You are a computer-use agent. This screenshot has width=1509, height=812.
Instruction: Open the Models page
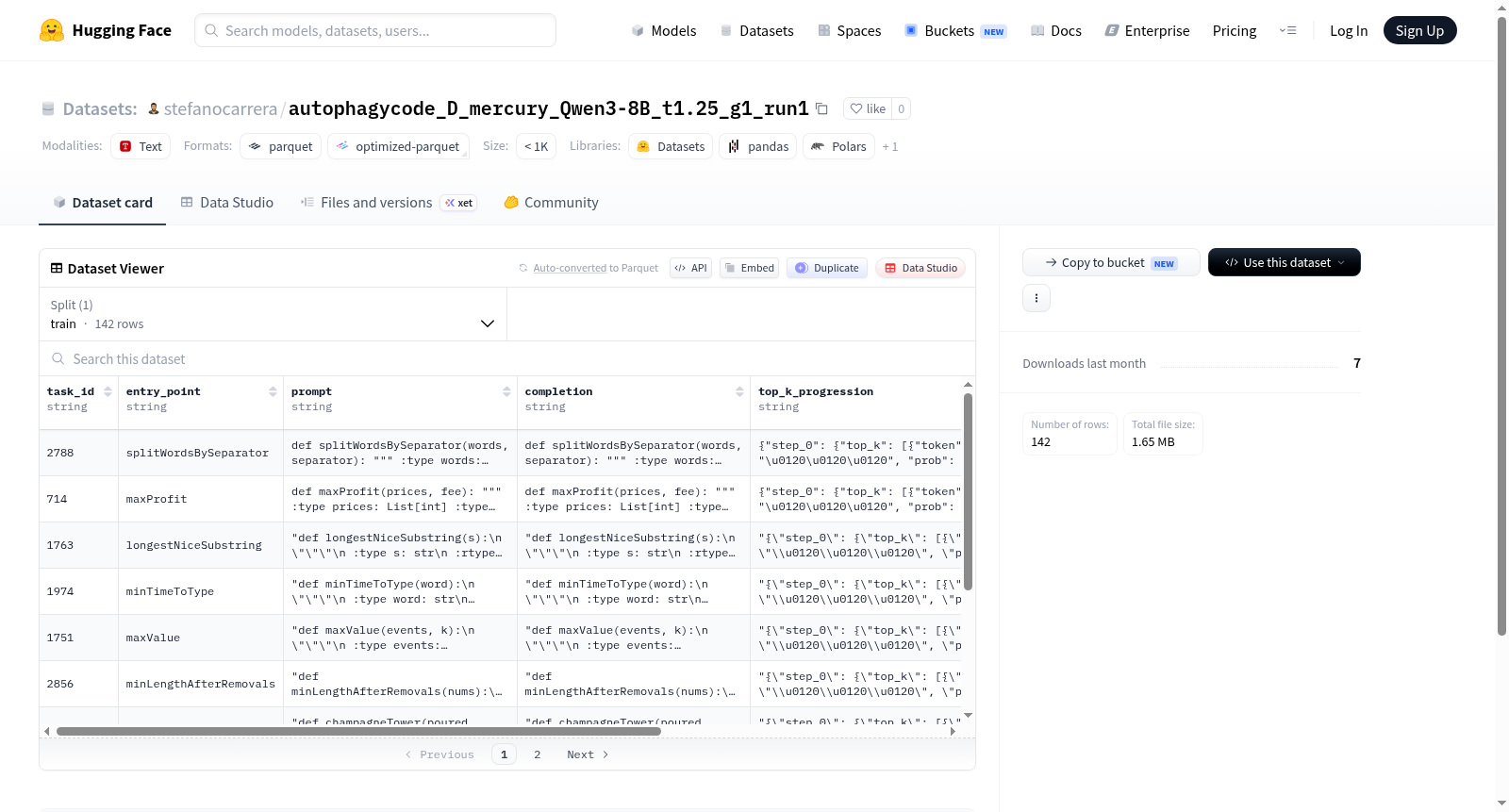[664, 30]
